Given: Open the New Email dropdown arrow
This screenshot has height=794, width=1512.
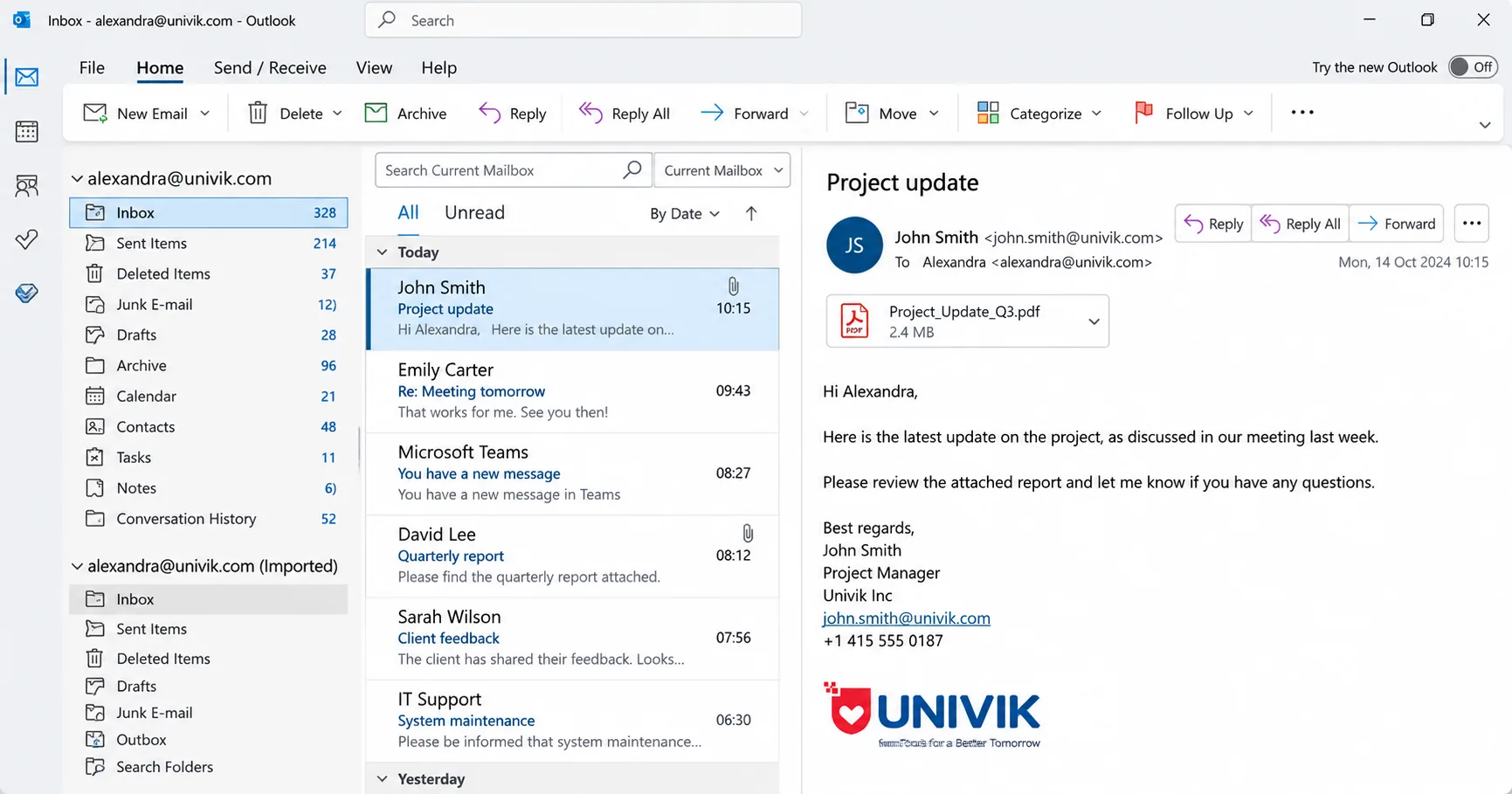Looking at the screenshot, I should (205, 114).
